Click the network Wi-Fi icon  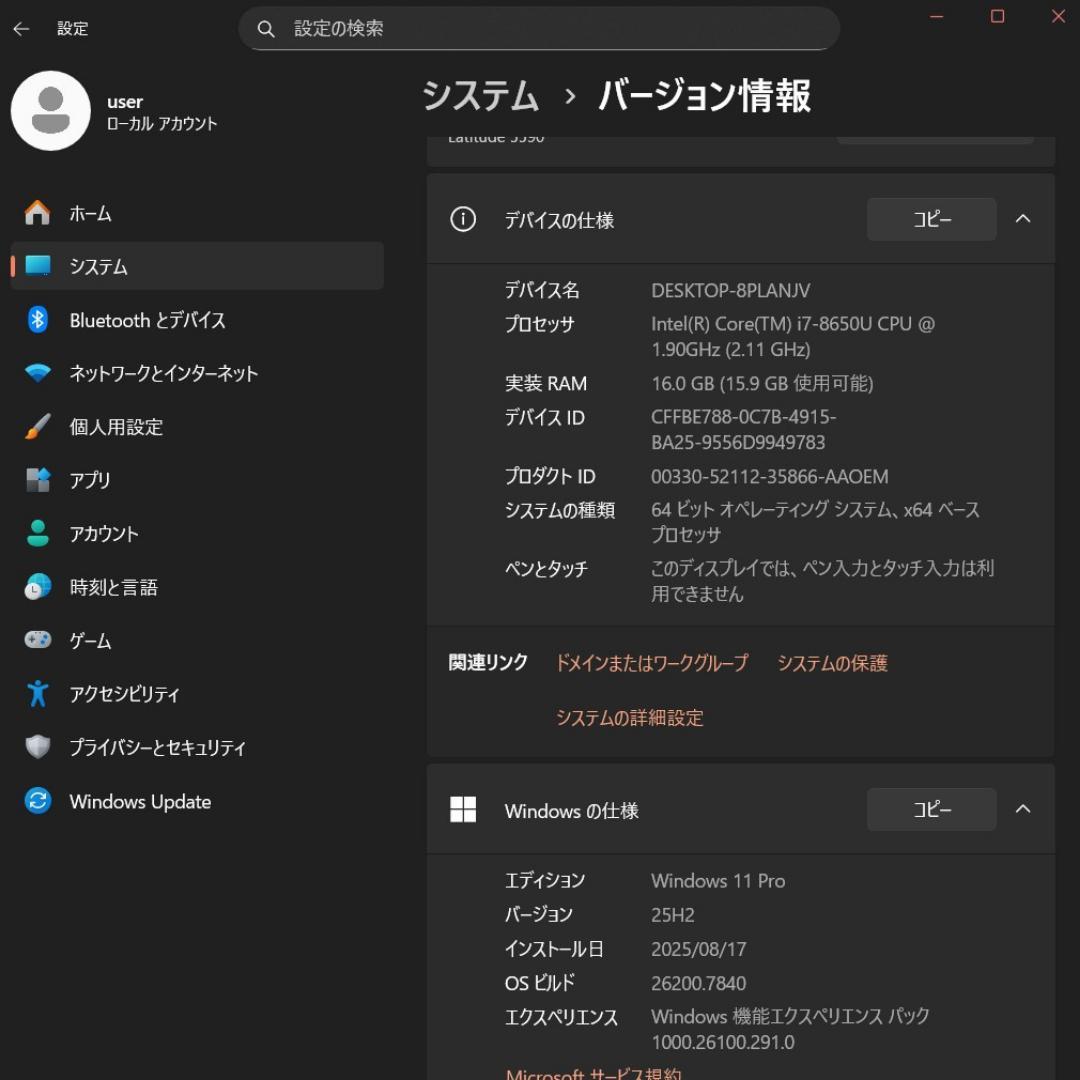coord(37,373)
